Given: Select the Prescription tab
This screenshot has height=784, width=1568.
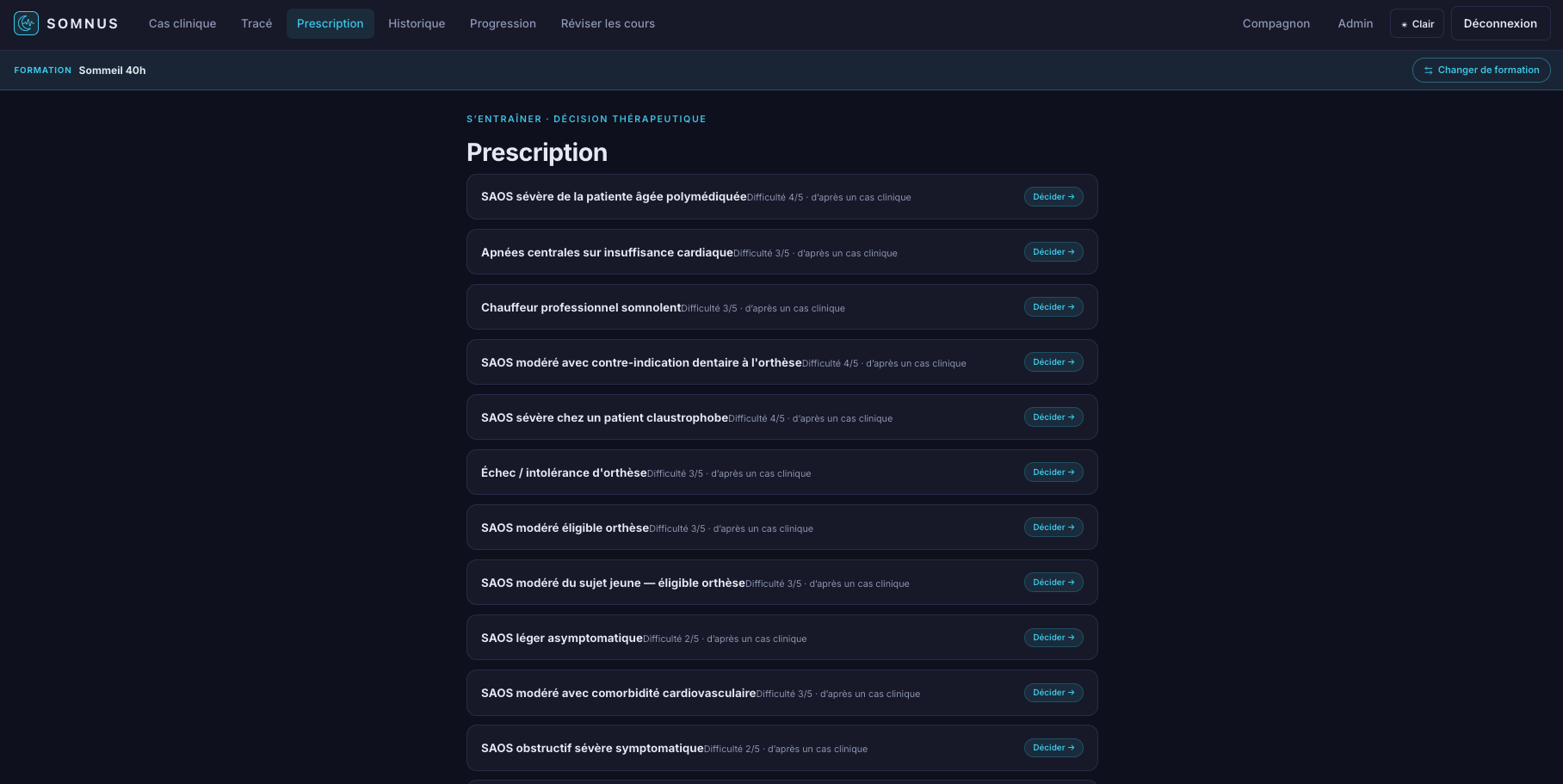Looking at the screenshot, I should pyautogui.click(x=331, y=24).
